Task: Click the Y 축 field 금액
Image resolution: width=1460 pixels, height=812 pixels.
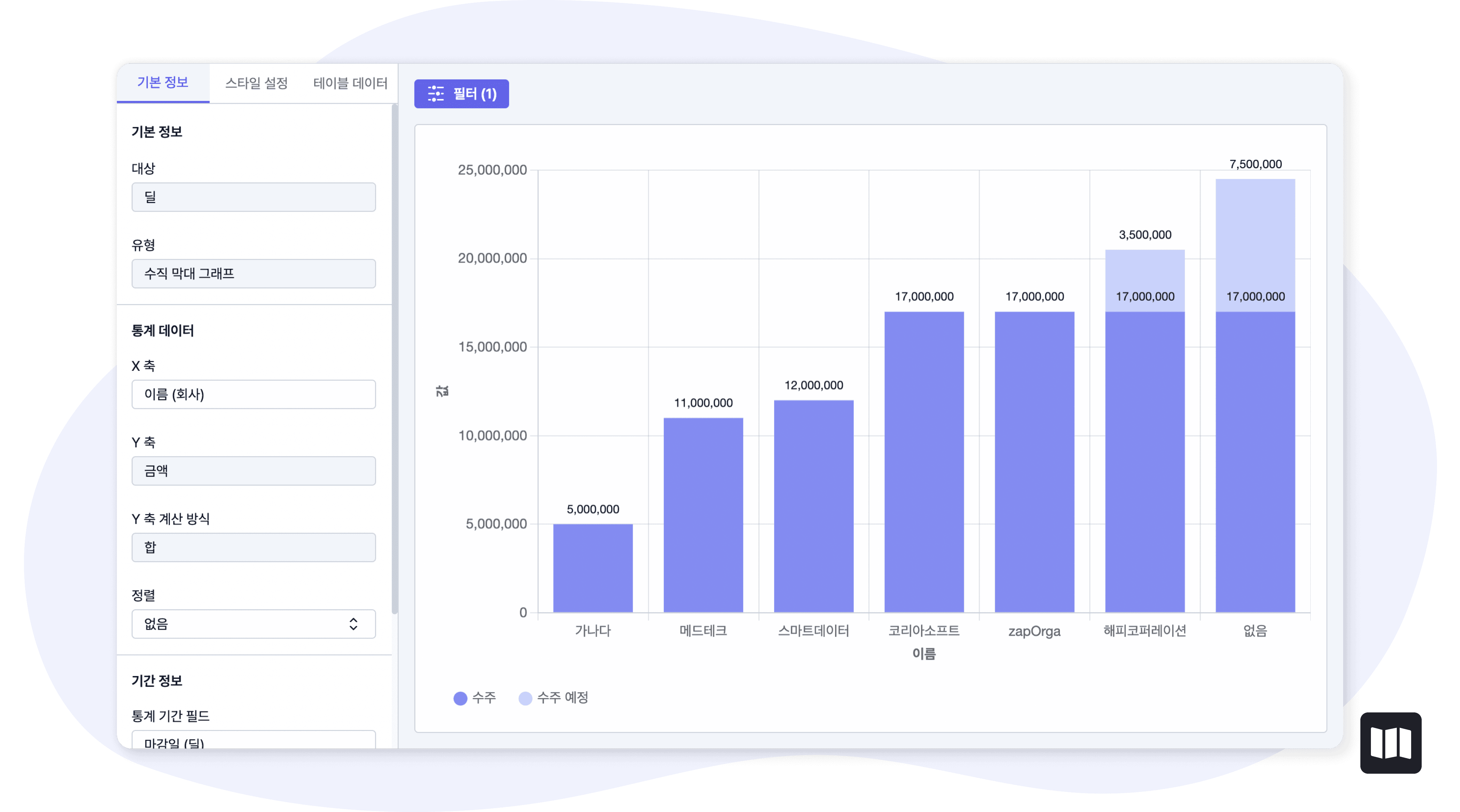Action: (253, 471)
